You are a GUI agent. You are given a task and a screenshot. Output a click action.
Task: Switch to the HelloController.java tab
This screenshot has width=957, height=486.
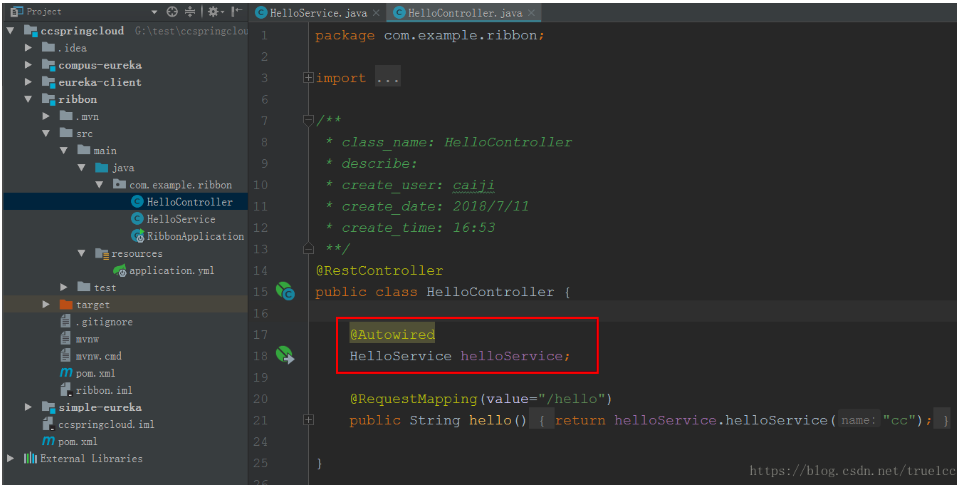click(465, 13)
